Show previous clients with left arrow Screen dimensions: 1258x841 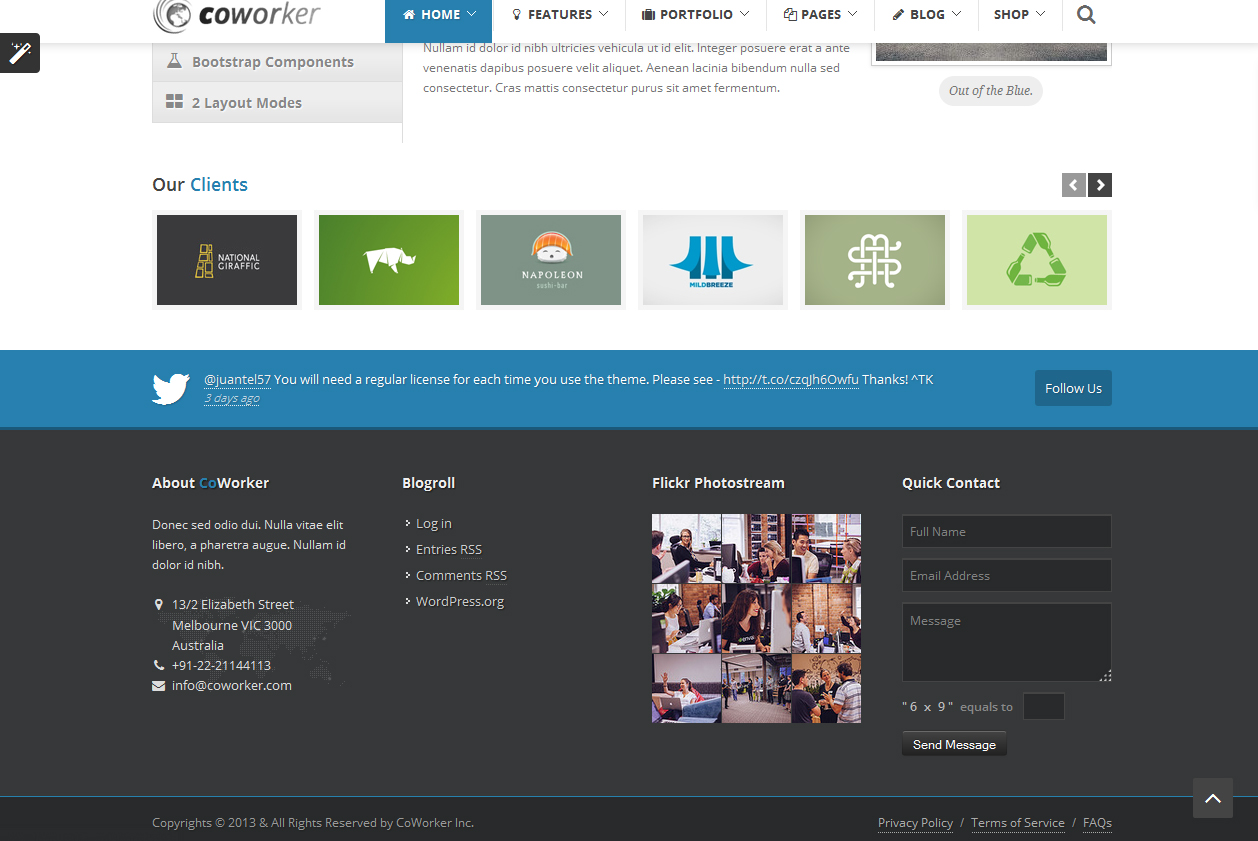1073,185
